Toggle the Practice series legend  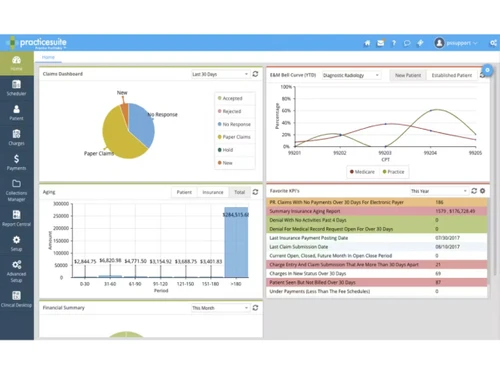(393, 172)
